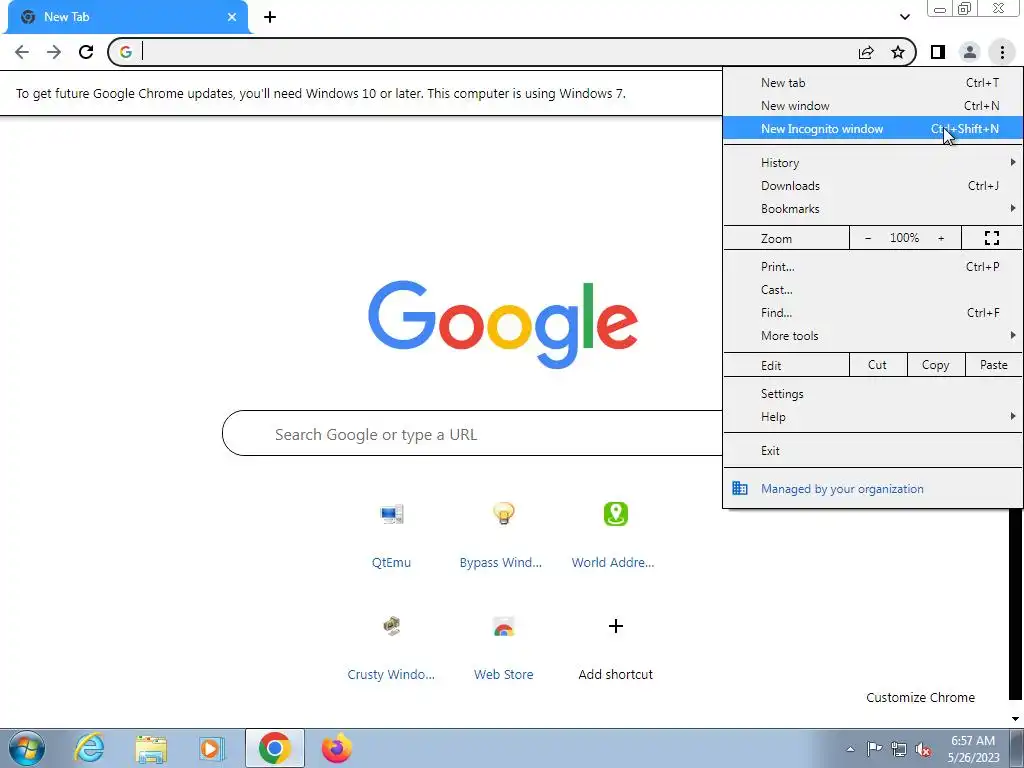Show hidden tray icons arrow

850,749
